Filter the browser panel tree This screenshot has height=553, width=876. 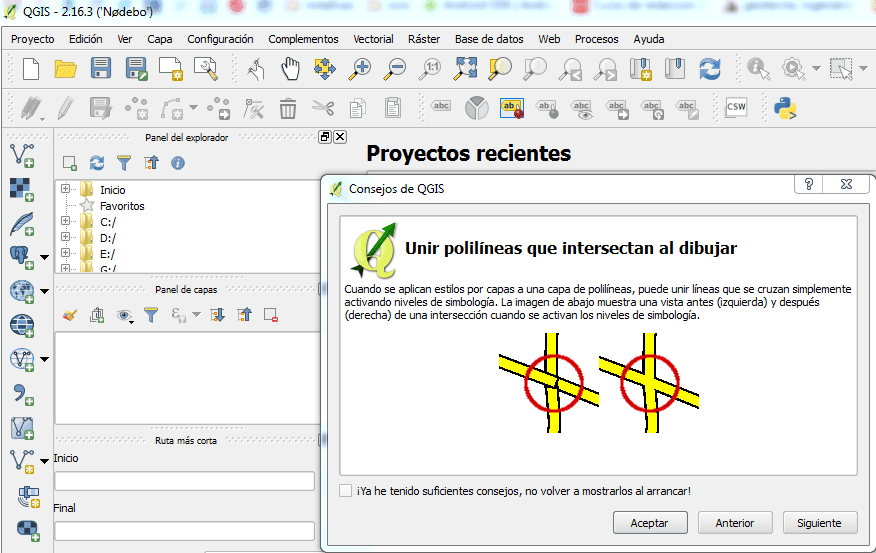(x=124, y=163)
